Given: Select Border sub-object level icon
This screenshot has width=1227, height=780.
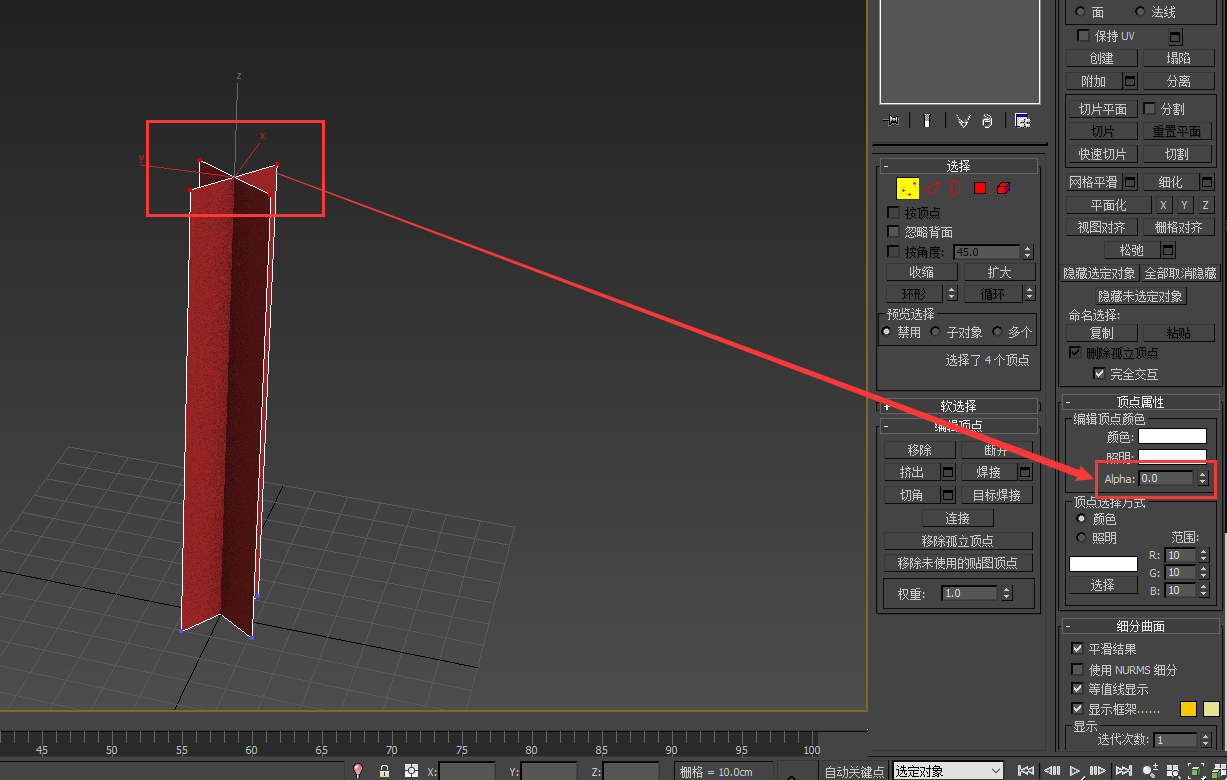Looking at the screenshot, I should pos(955,188).
